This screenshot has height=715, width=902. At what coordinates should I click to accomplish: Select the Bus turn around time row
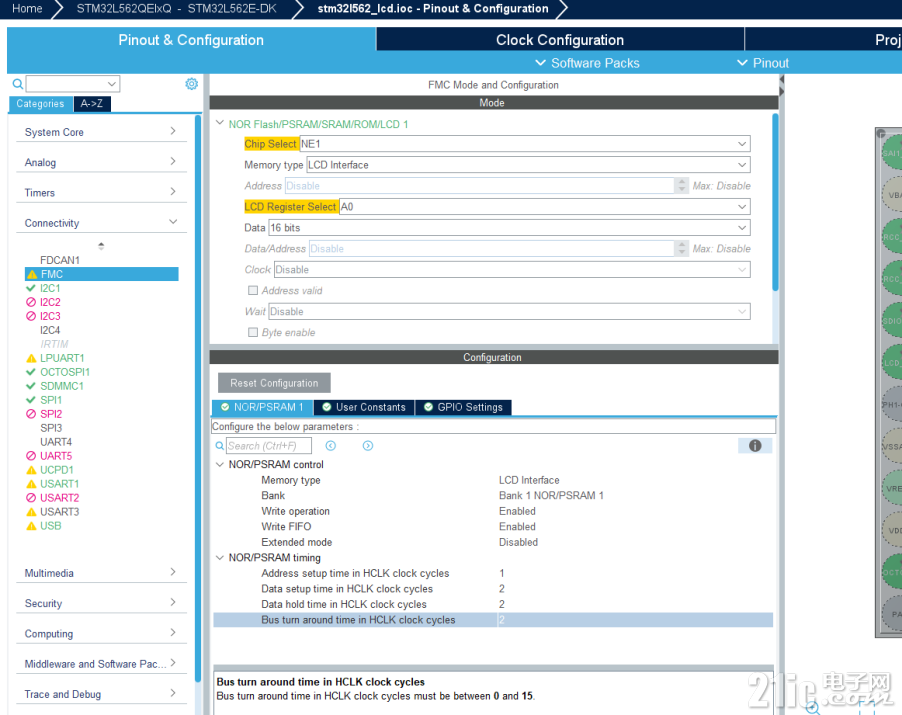click(493, 620)
